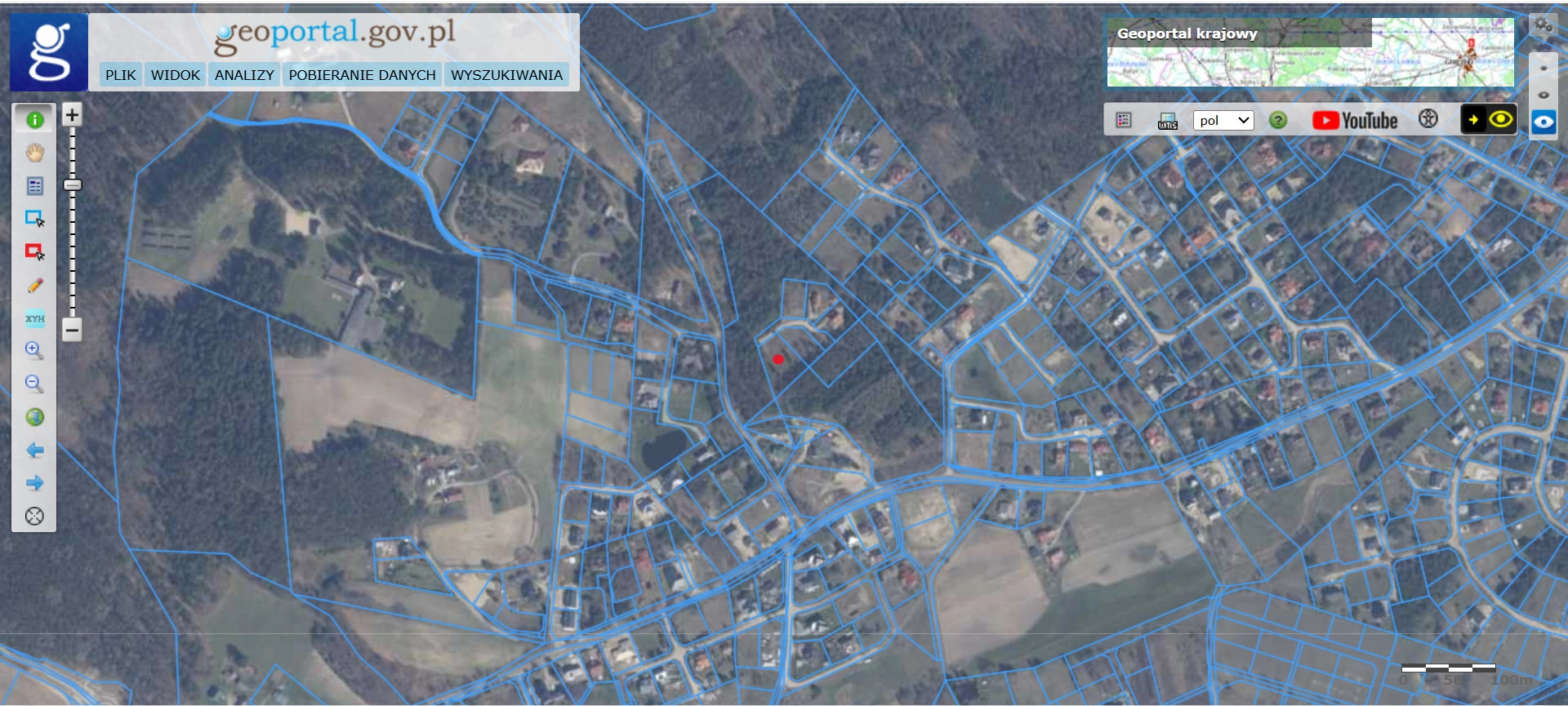Open the WMS layer services icon
Image resolution: width=1568 pixels, height=706 pixels.
pos(1167,121)
